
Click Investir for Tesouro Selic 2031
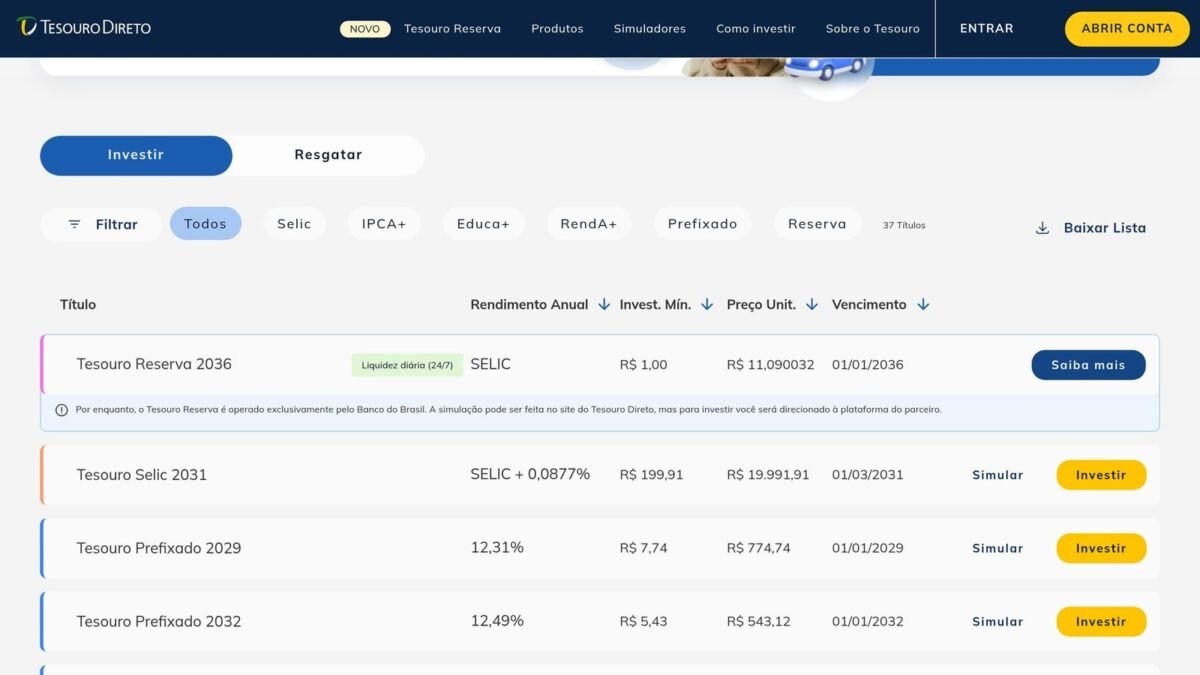click(1101, 475)
